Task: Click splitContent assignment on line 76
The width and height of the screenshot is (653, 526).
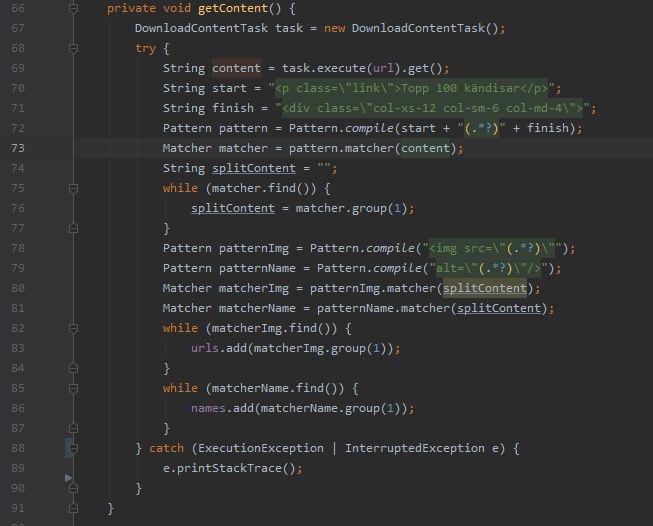Action: [x=233, y=208]
